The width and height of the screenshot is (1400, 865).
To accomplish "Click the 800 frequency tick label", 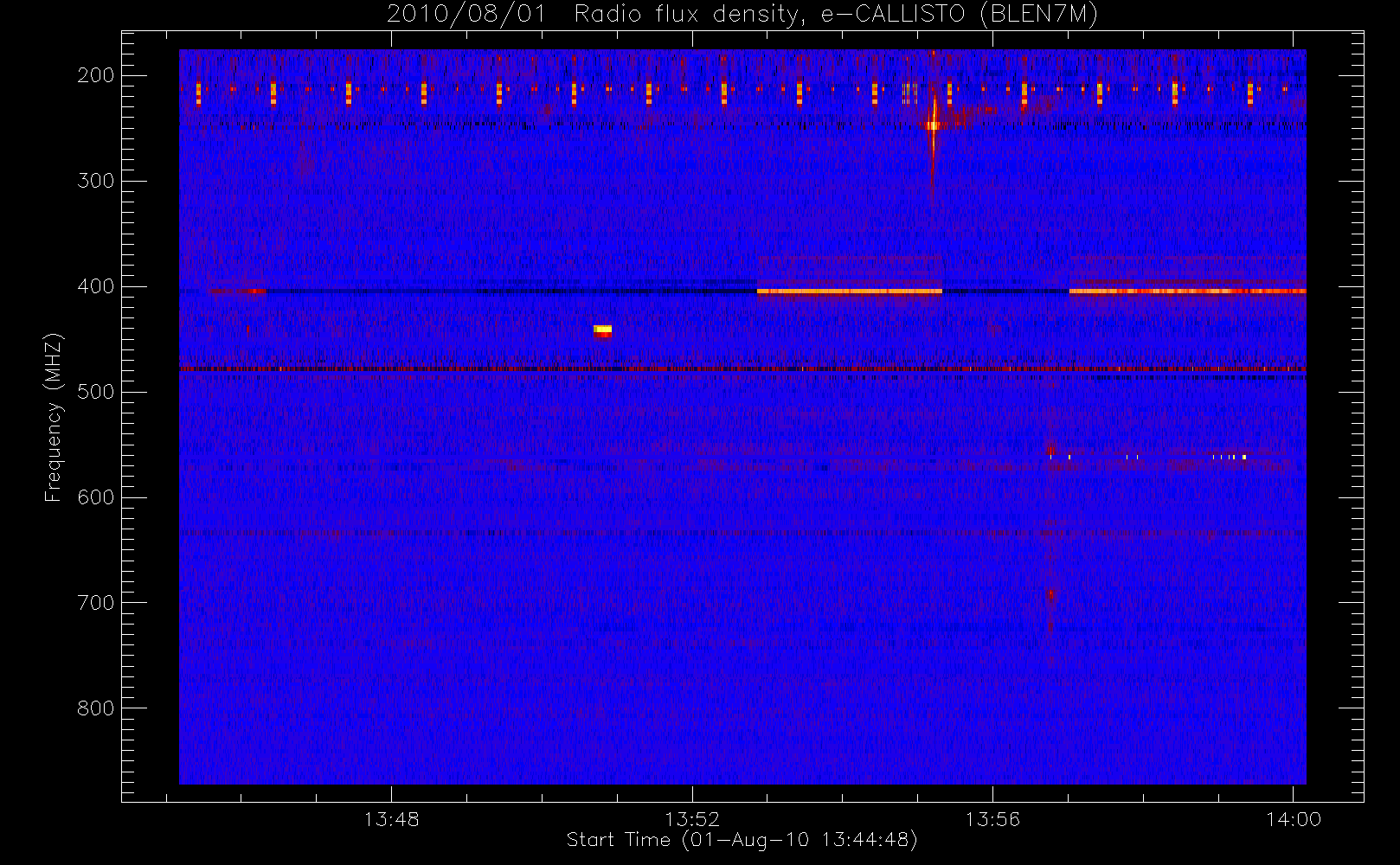I will click(95, 708).
